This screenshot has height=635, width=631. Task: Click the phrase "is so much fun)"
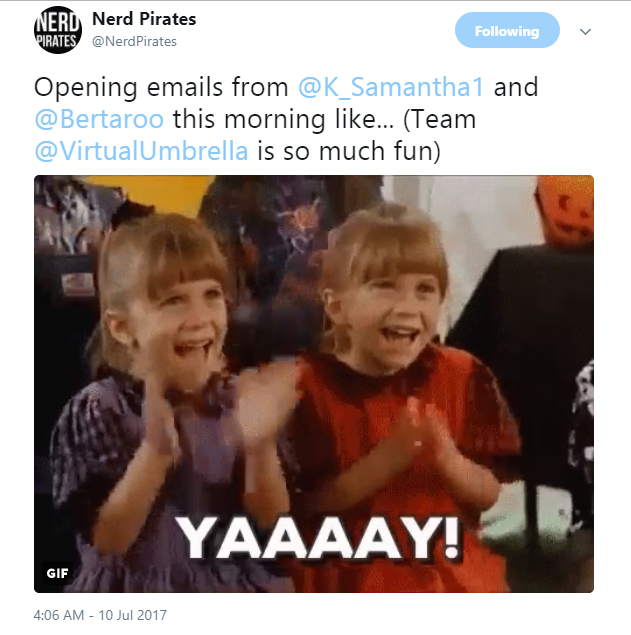point(349,151)
